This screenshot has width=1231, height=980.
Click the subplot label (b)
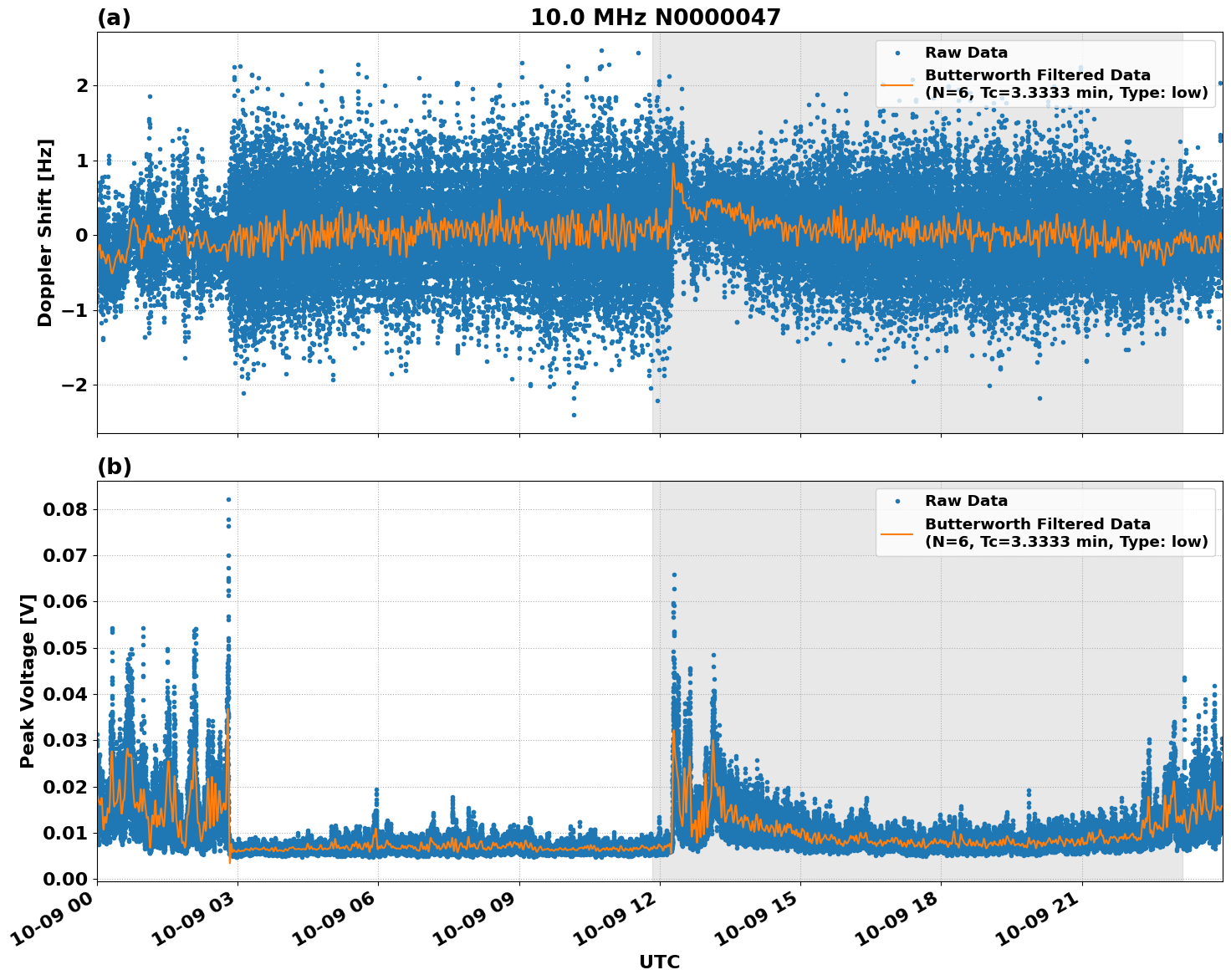[x=115, y=466]
